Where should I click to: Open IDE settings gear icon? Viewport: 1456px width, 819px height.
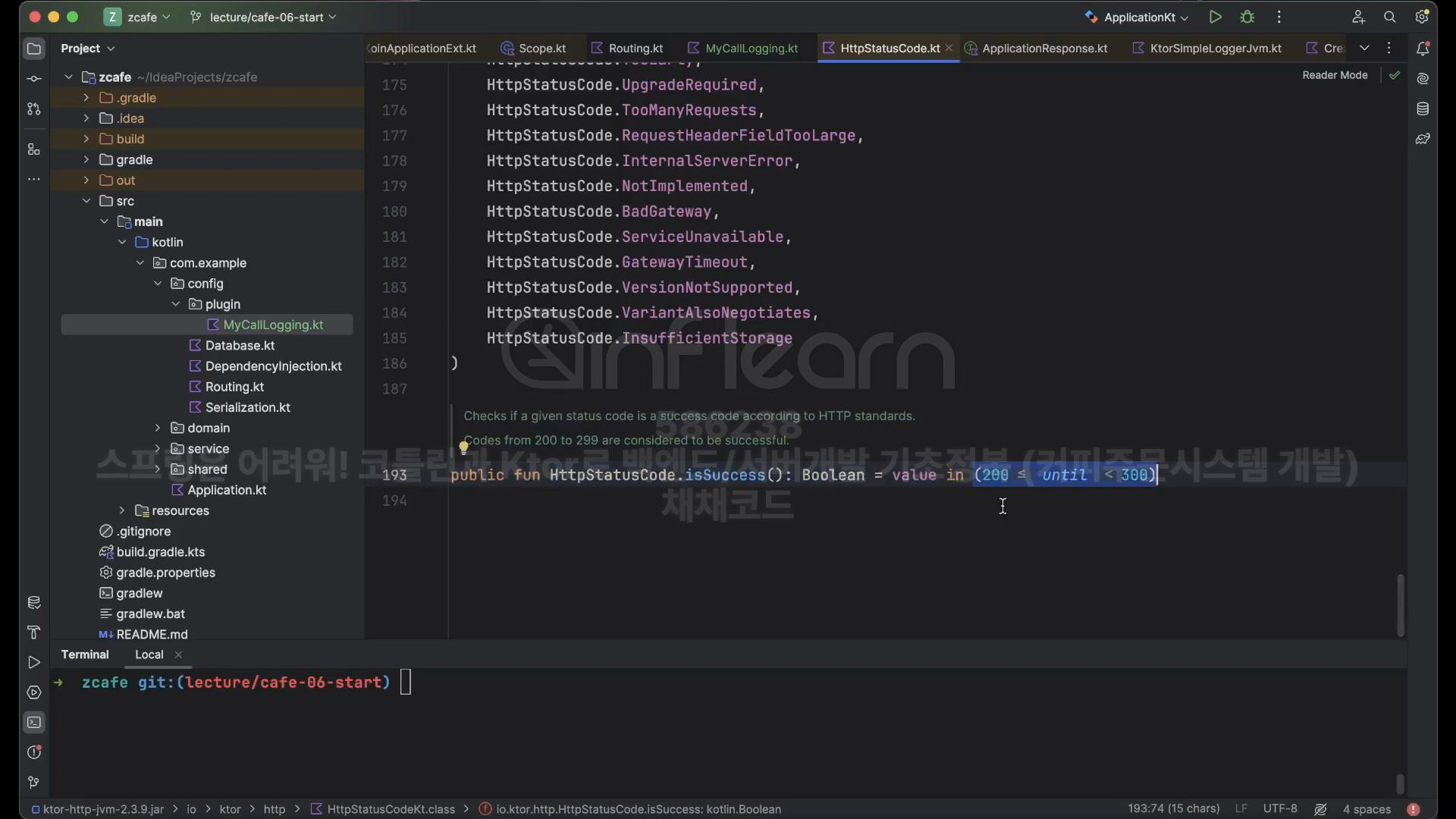[x=1422, y=17]
